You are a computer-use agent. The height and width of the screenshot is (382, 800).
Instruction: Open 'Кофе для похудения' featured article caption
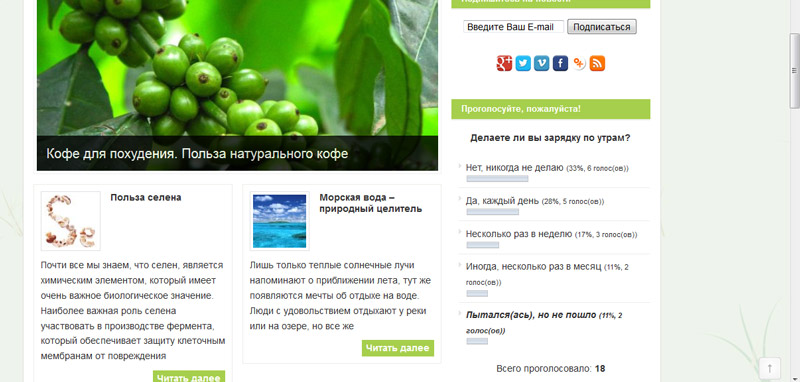pyautogui.click(x=197, y=154)
